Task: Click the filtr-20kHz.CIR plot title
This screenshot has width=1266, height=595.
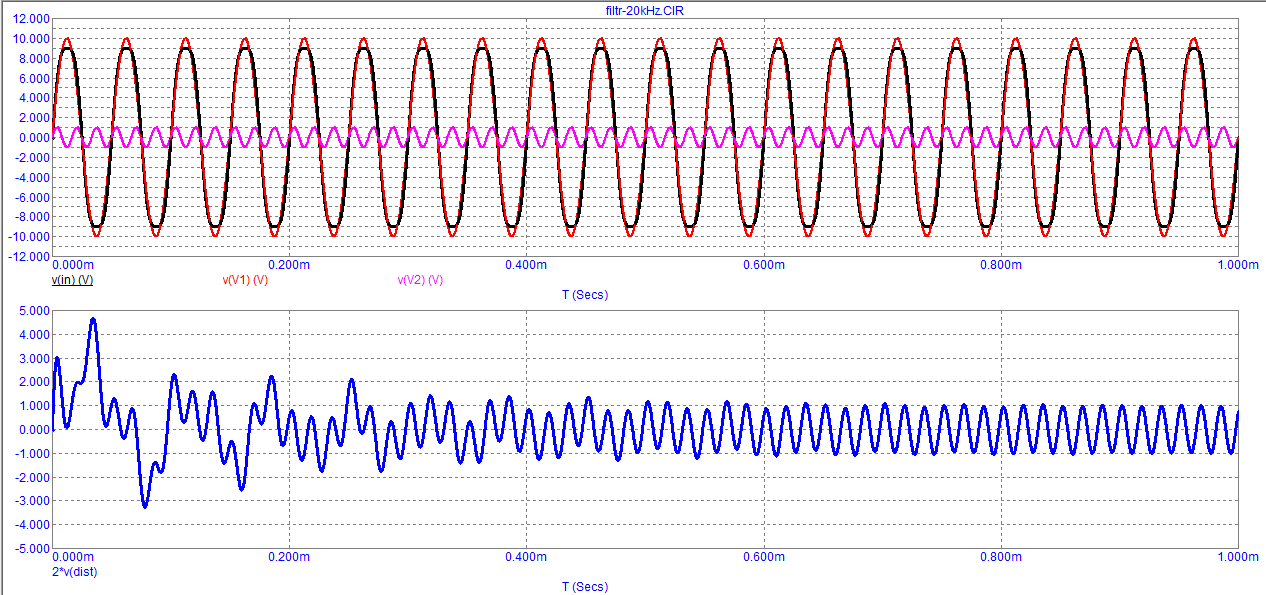Action: [645, 10]
